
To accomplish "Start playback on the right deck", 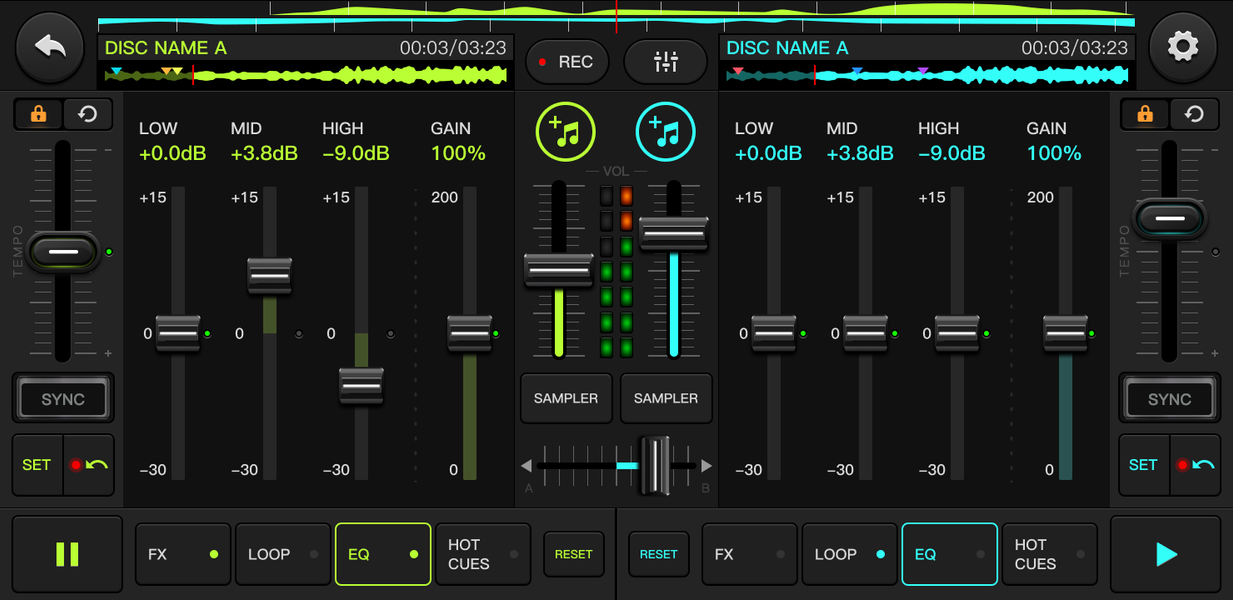I will pos(1165,554).
